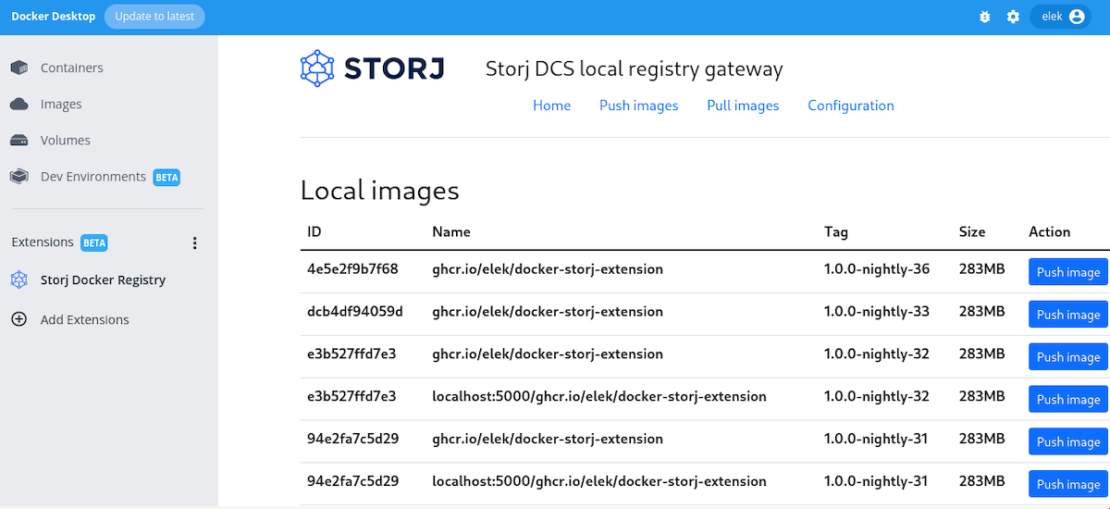Switch to the Push images tab
The image size is (1110, 509).
tap(638, 105)
